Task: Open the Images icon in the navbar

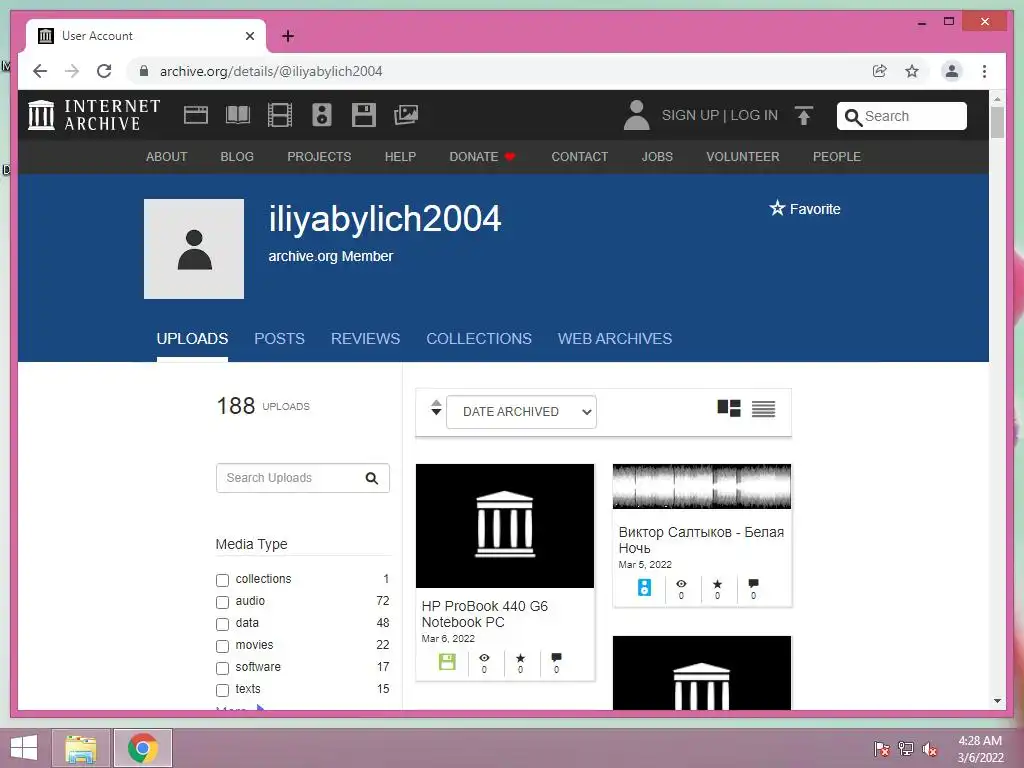Action: [x=406, y=115]
